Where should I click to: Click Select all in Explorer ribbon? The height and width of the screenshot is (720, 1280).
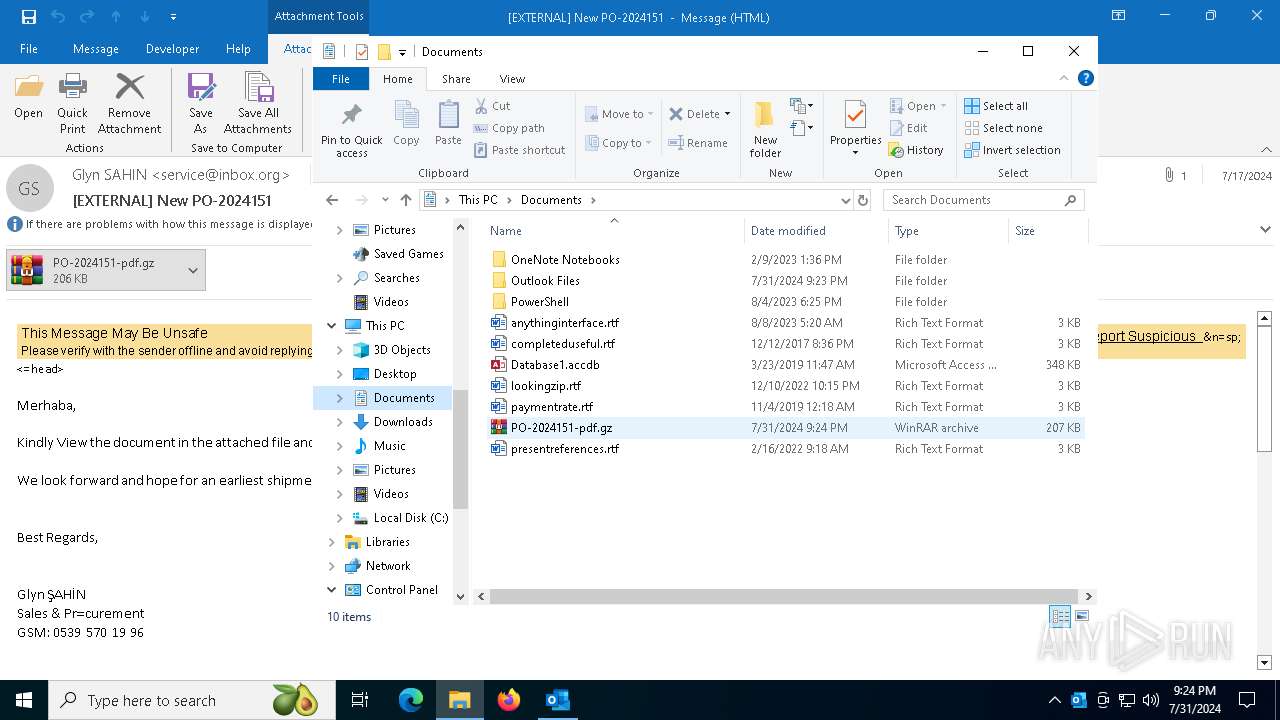tap(996, 106)
